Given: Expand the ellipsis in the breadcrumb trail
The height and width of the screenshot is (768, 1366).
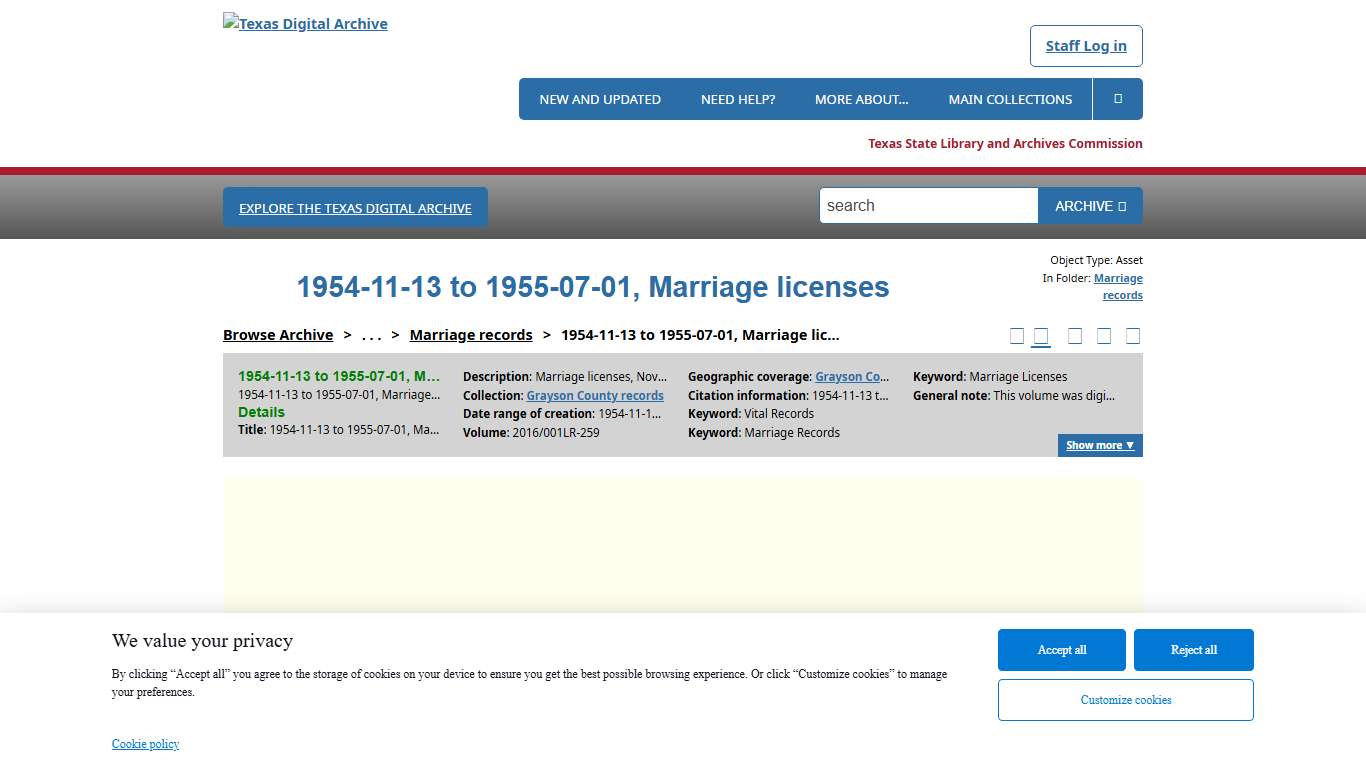Looking at the screenshot, I should pos(372,335).
